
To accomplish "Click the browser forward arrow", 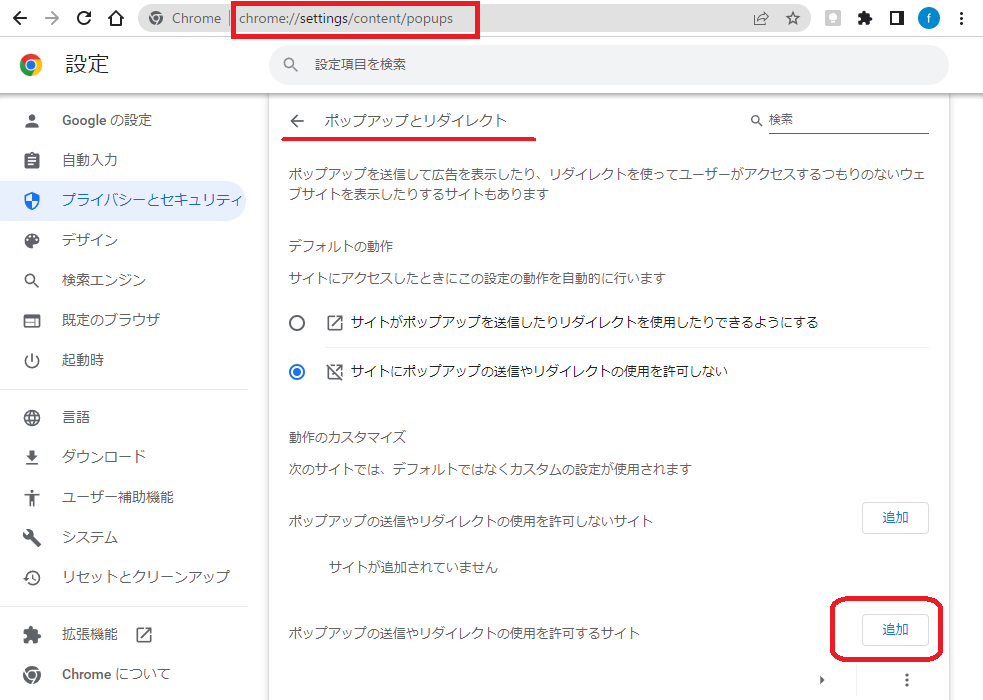I will click(52, 18).
